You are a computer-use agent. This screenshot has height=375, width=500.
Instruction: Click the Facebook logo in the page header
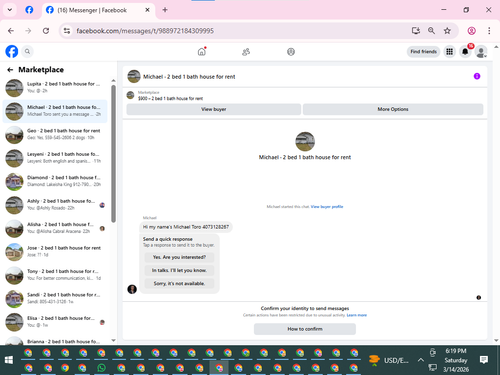pyautogui.click(x=12, y=51)
